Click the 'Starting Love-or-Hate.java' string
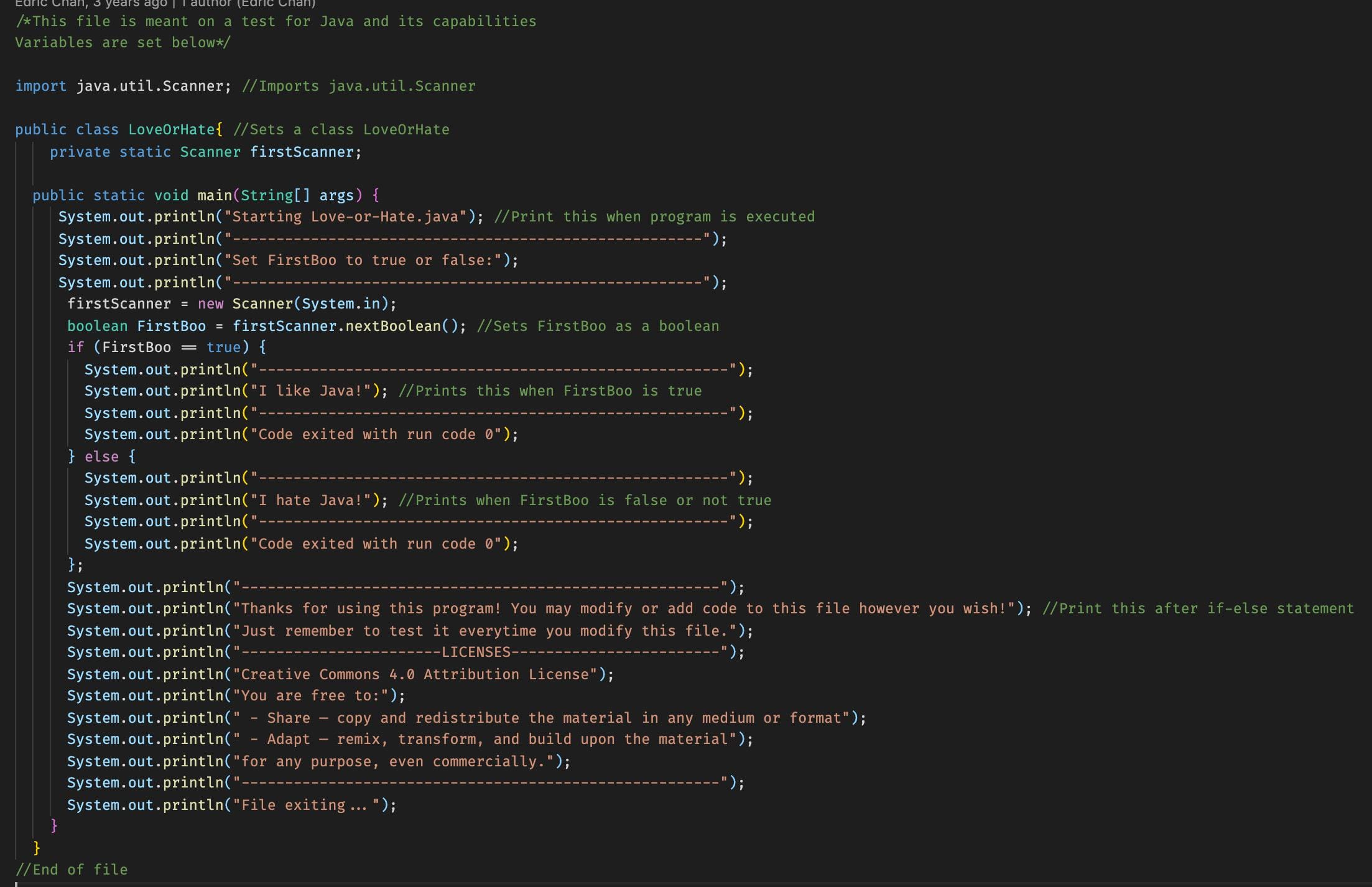This screenshot has width=1372, height=887. [345, 216]
